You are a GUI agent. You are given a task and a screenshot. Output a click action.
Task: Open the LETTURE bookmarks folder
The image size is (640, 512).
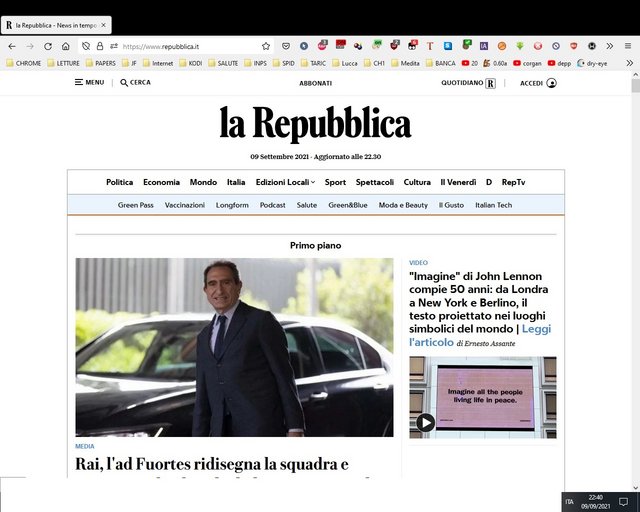tap(64, 63)
